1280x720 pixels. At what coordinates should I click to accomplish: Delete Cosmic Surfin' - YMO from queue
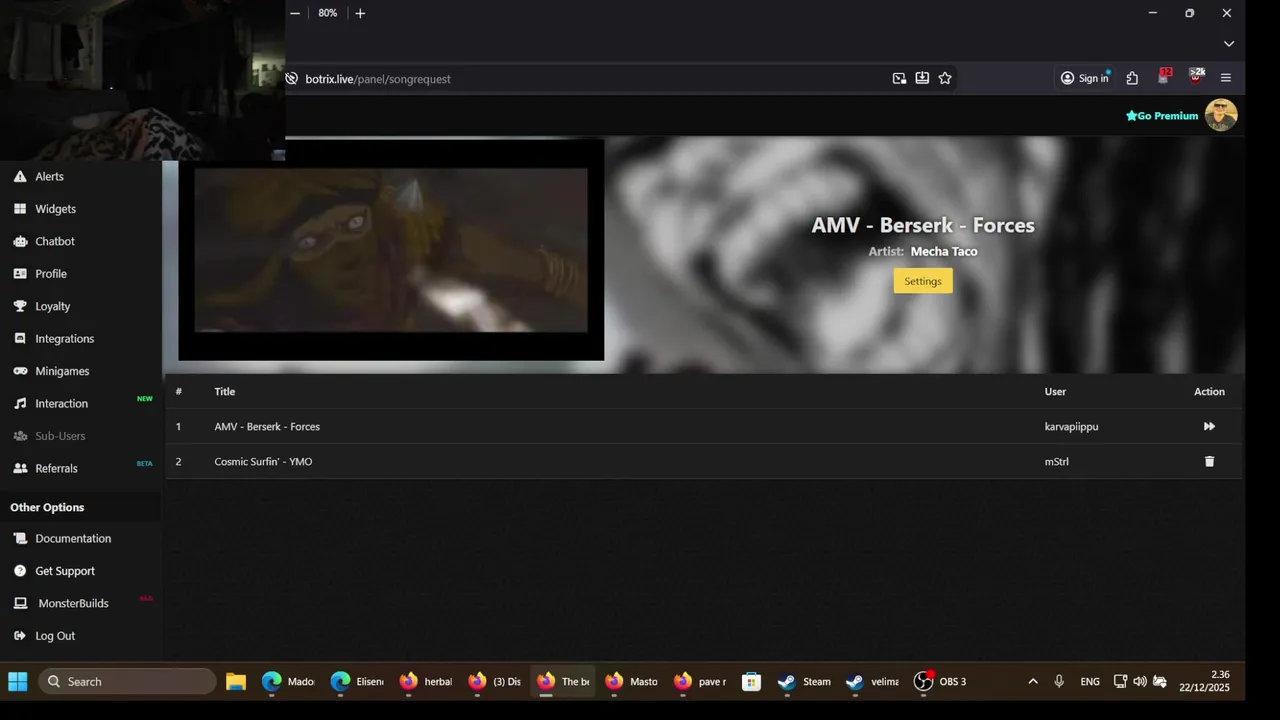pyautogui.click(x=1209, y=461)
